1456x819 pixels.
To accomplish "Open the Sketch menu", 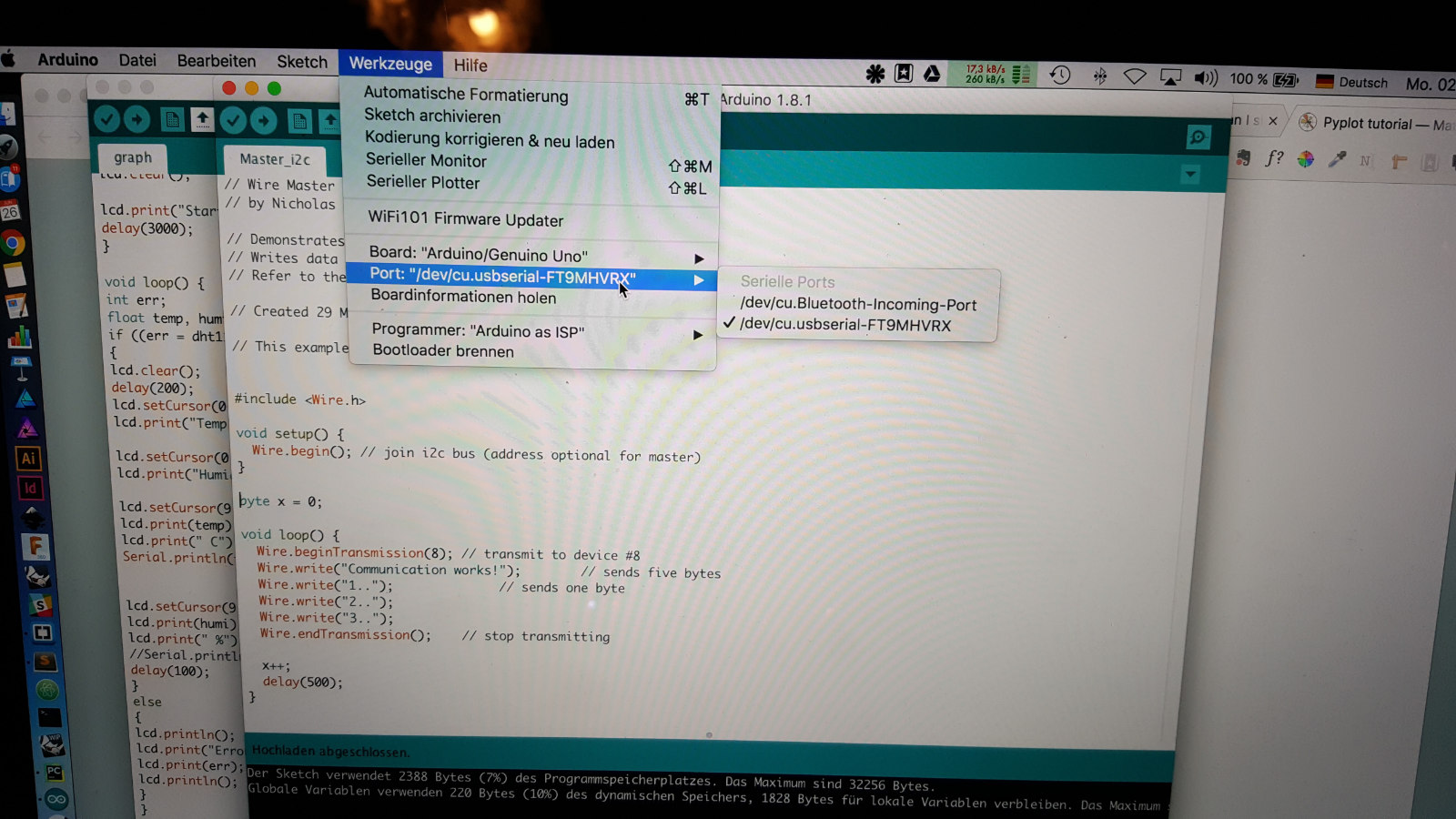I will pyautogui.click(x=302, y=62).
